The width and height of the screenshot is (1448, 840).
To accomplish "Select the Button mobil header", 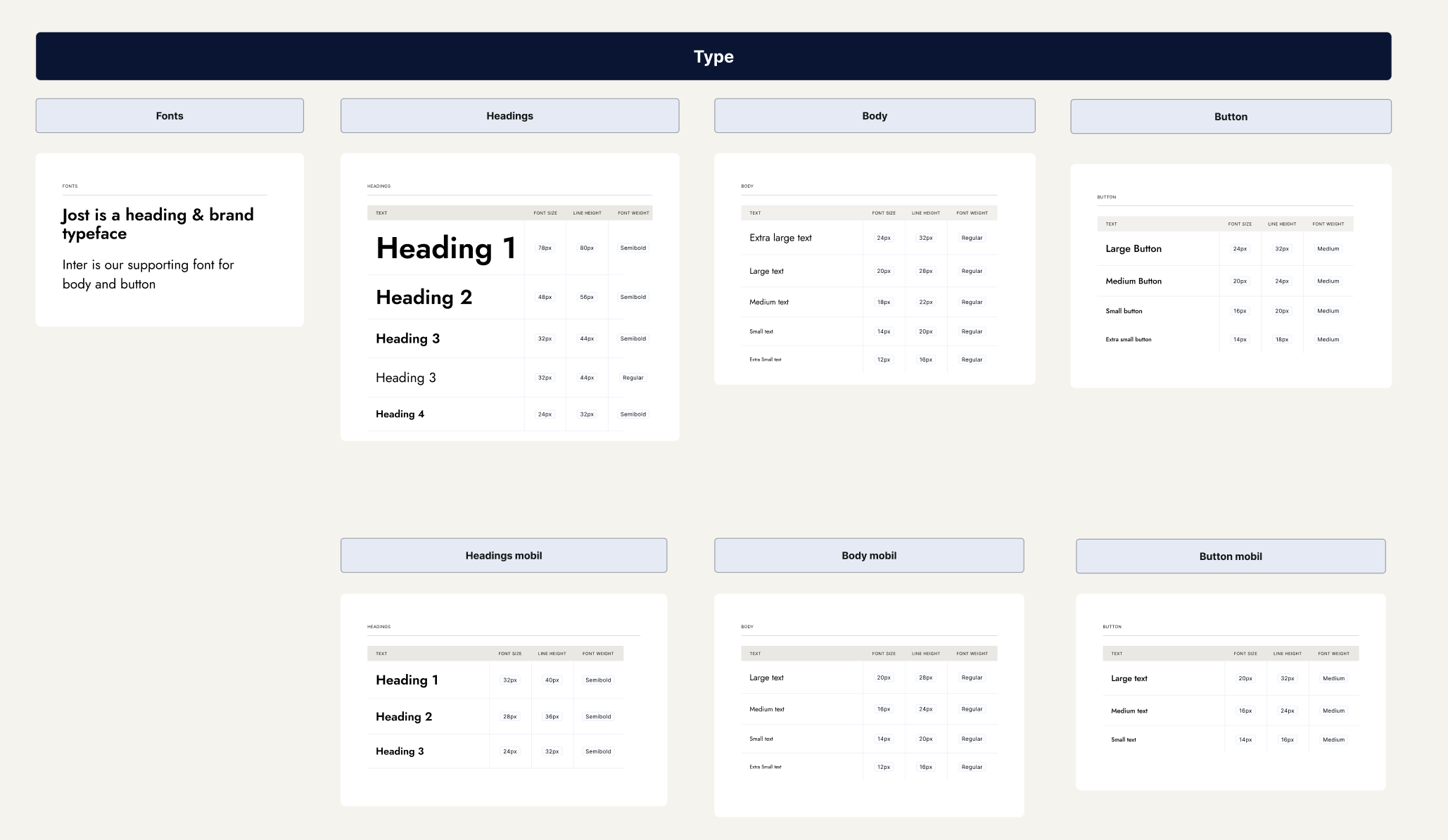I will [x=1231, y=556].
